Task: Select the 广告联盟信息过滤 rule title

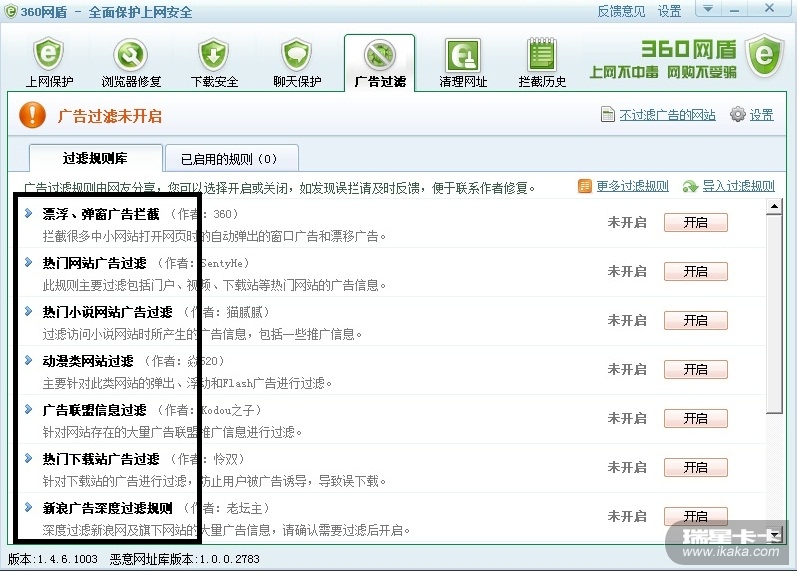Action: (95, 410)
